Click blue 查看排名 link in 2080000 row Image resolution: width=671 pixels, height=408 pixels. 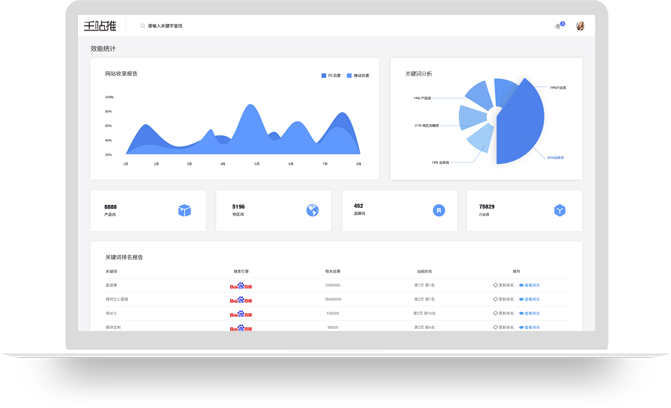[x=532, y=285]
